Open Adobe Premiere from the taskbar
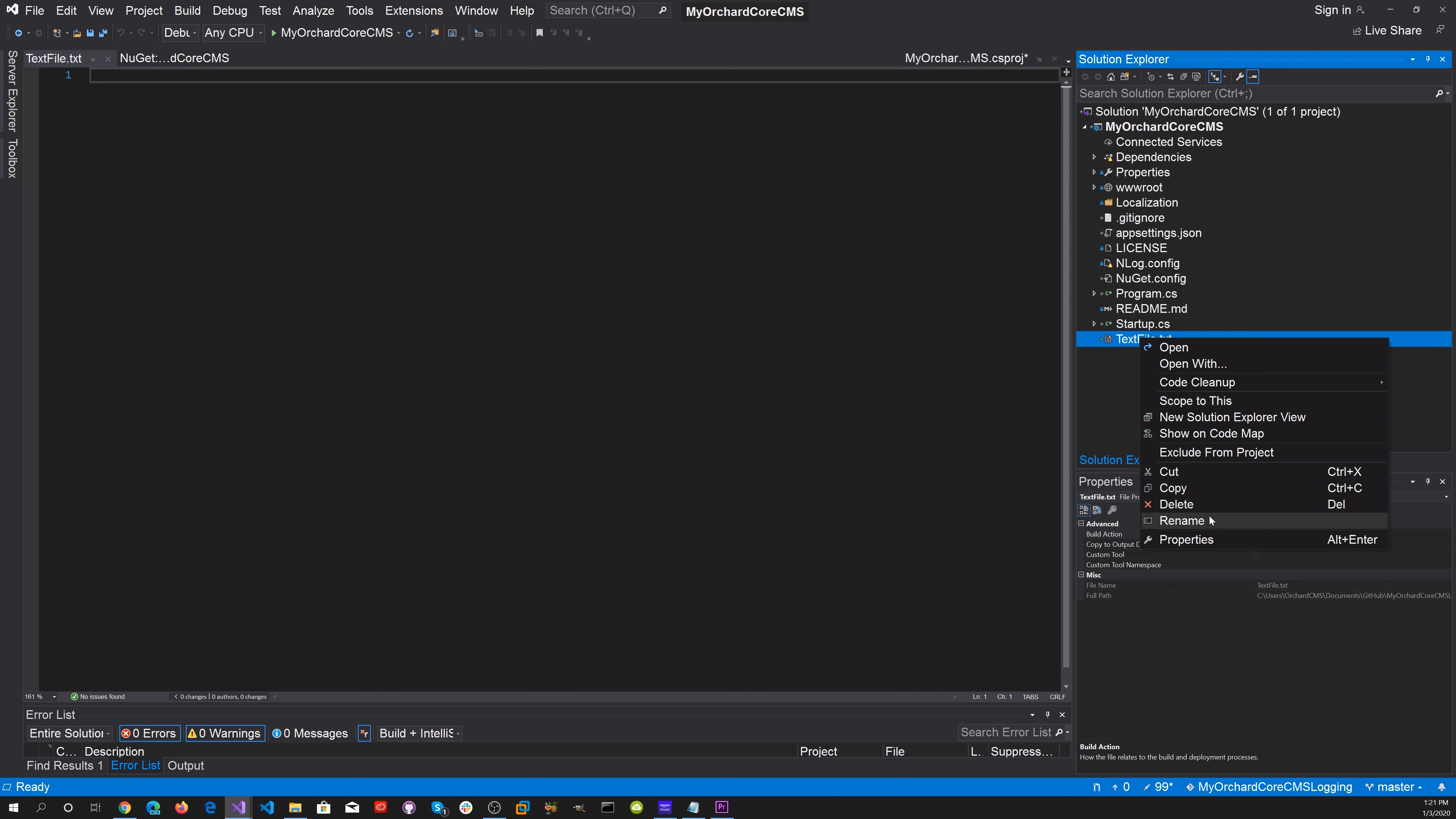The height and width of the screenshot is (819, 1456). coord(722,807)
